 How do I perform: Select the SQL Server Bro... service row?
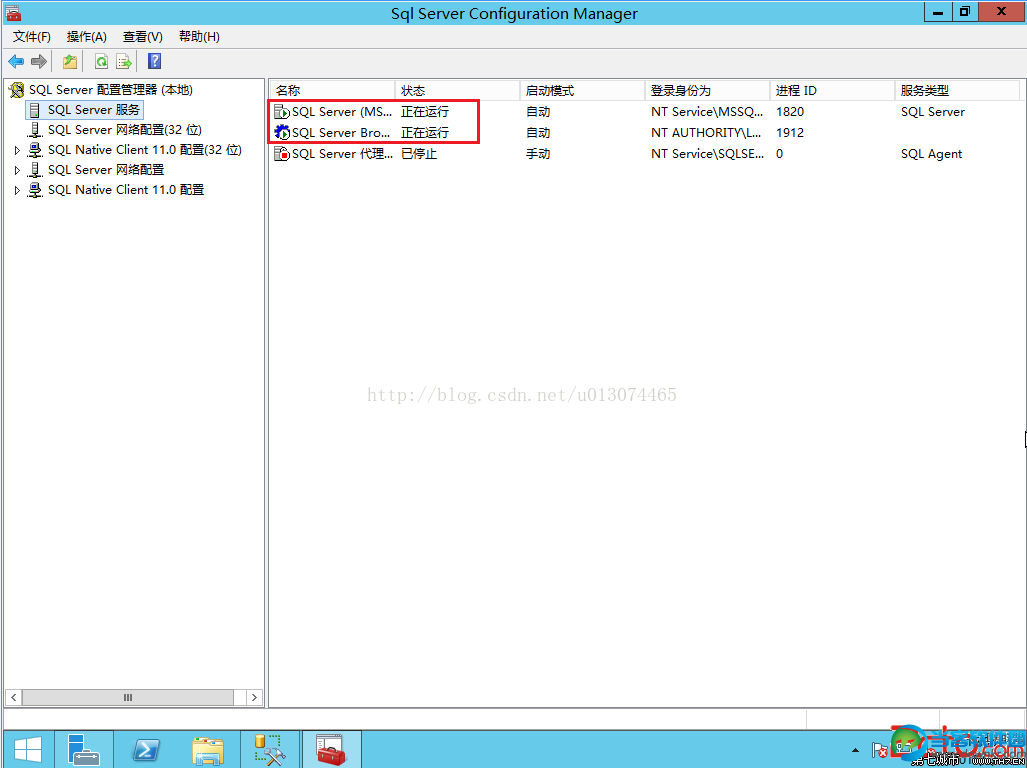[645, 133]
